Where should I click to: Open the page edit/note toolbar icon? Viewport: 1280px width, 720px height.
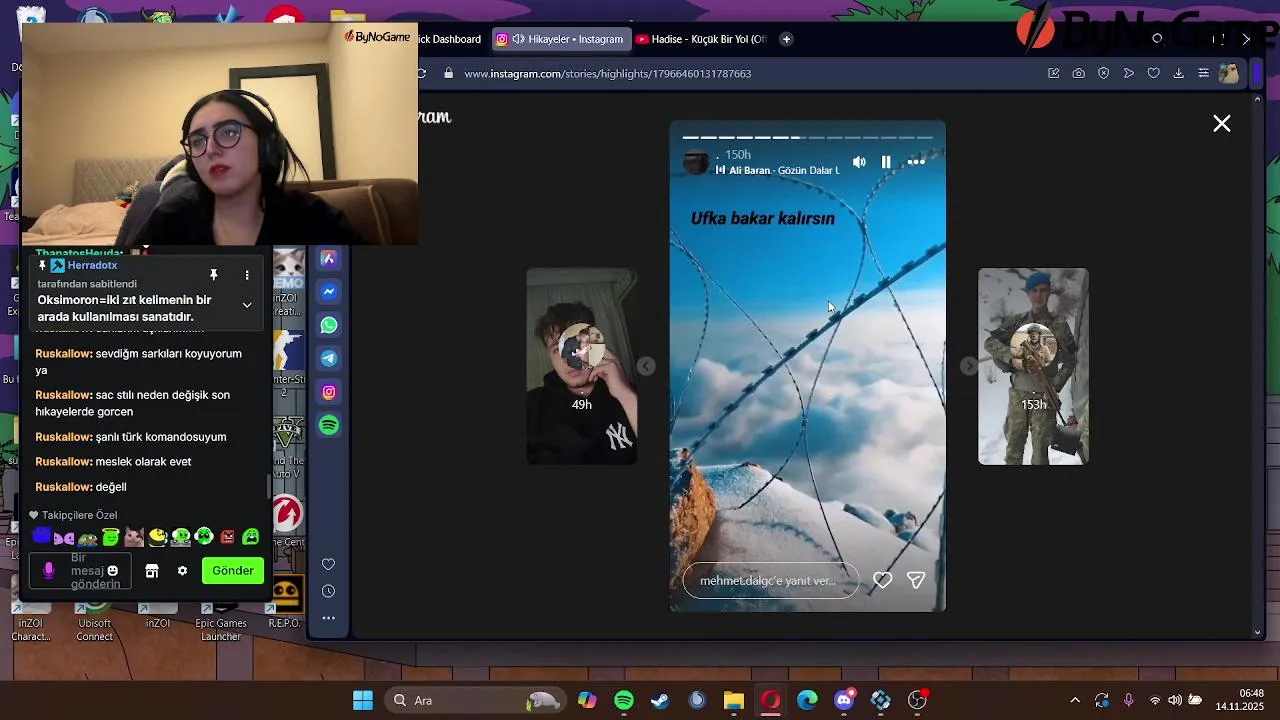(x=1053, y=73)
